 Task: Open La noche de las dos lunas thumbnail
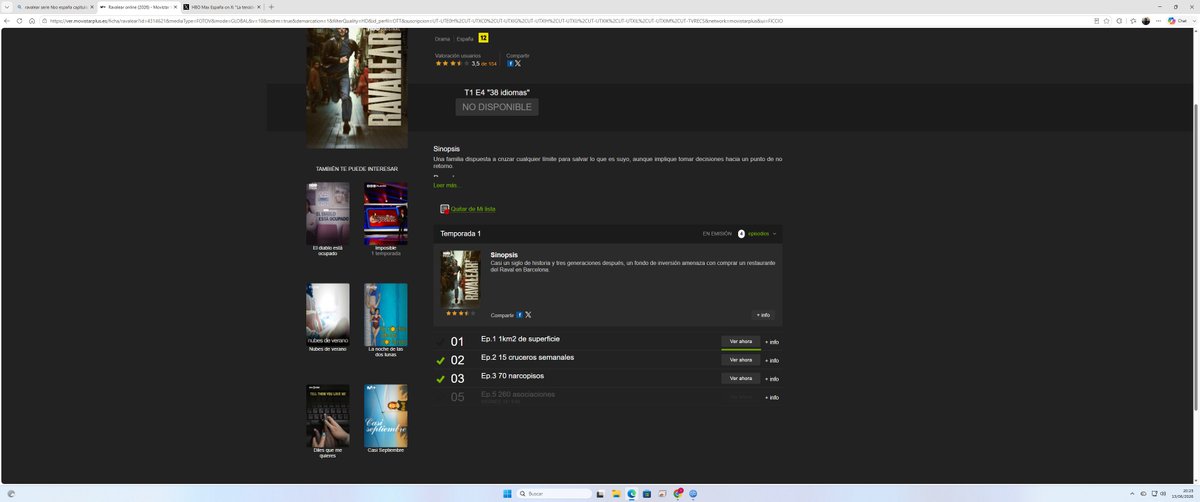point(386,315)
